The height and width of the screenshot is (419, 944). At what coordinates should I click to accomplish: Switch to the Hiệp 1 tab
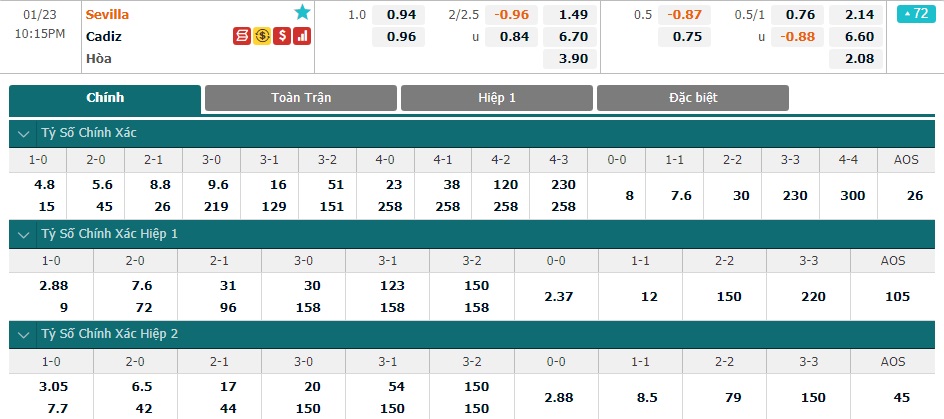pyautogui.click(x=497, y=98)
